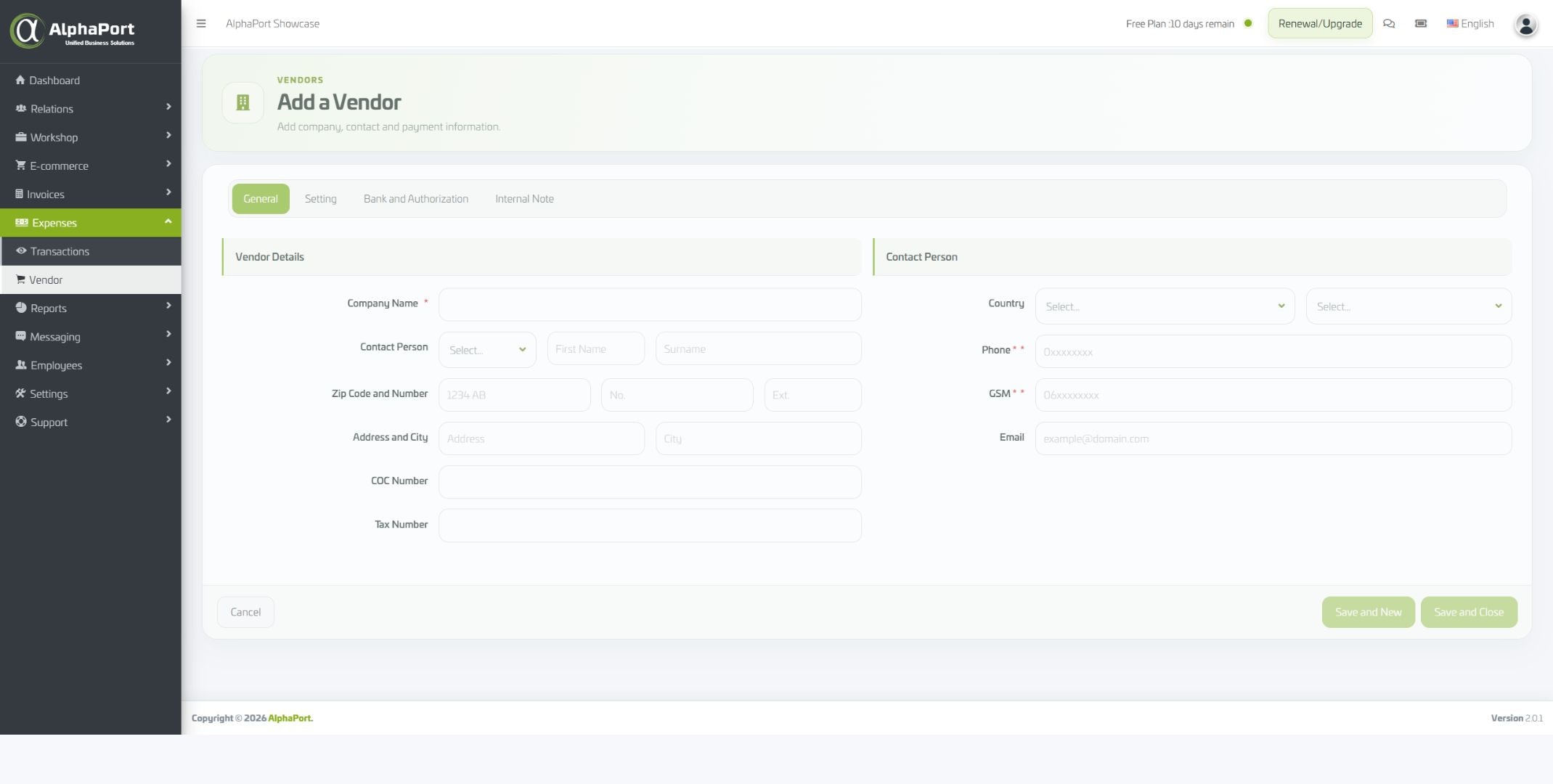The width and height of the screenshot is (1553, 784).
Task: Click the Email input field
Action: [x=1273, y=438]
